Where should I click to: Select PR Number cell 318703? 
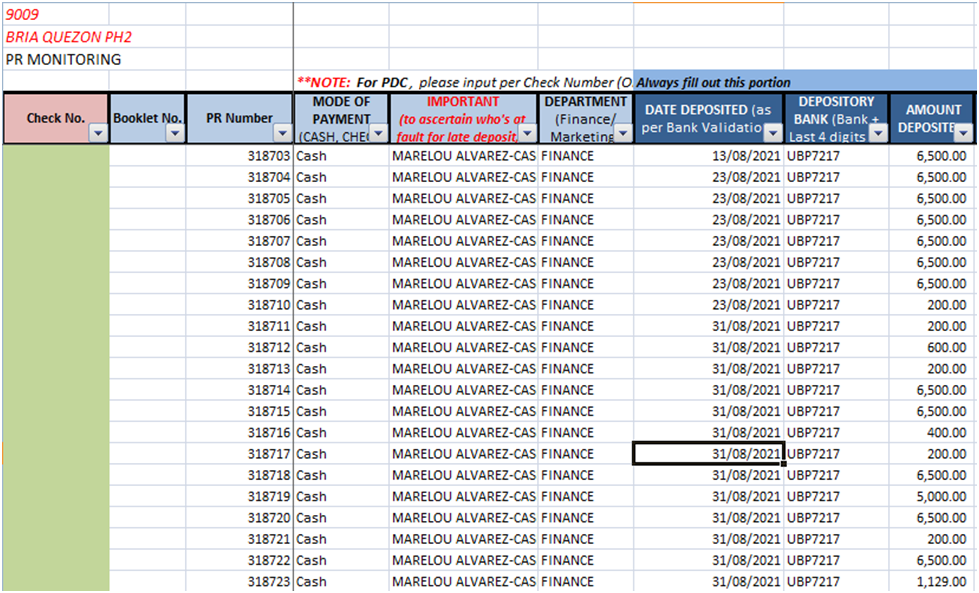pyautogui.click(x=240, y=156)
